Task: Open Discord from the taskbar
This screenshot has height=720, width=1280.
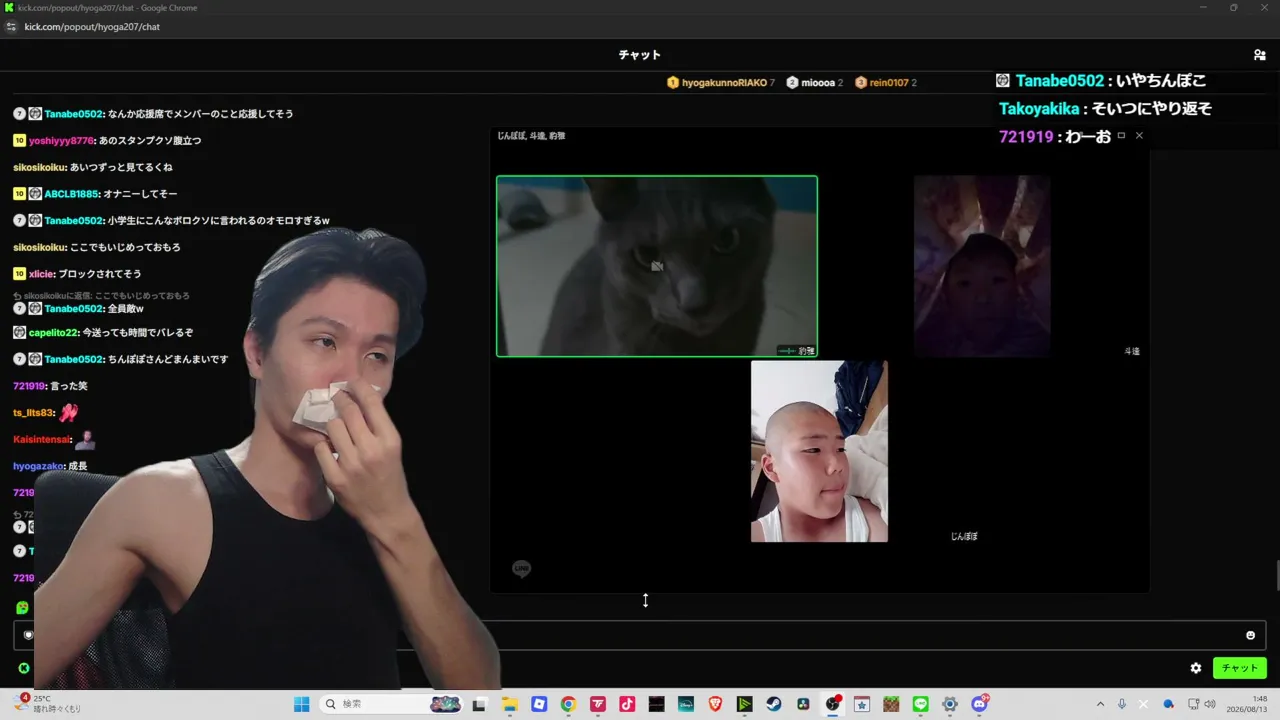Action: click(980, 704)
